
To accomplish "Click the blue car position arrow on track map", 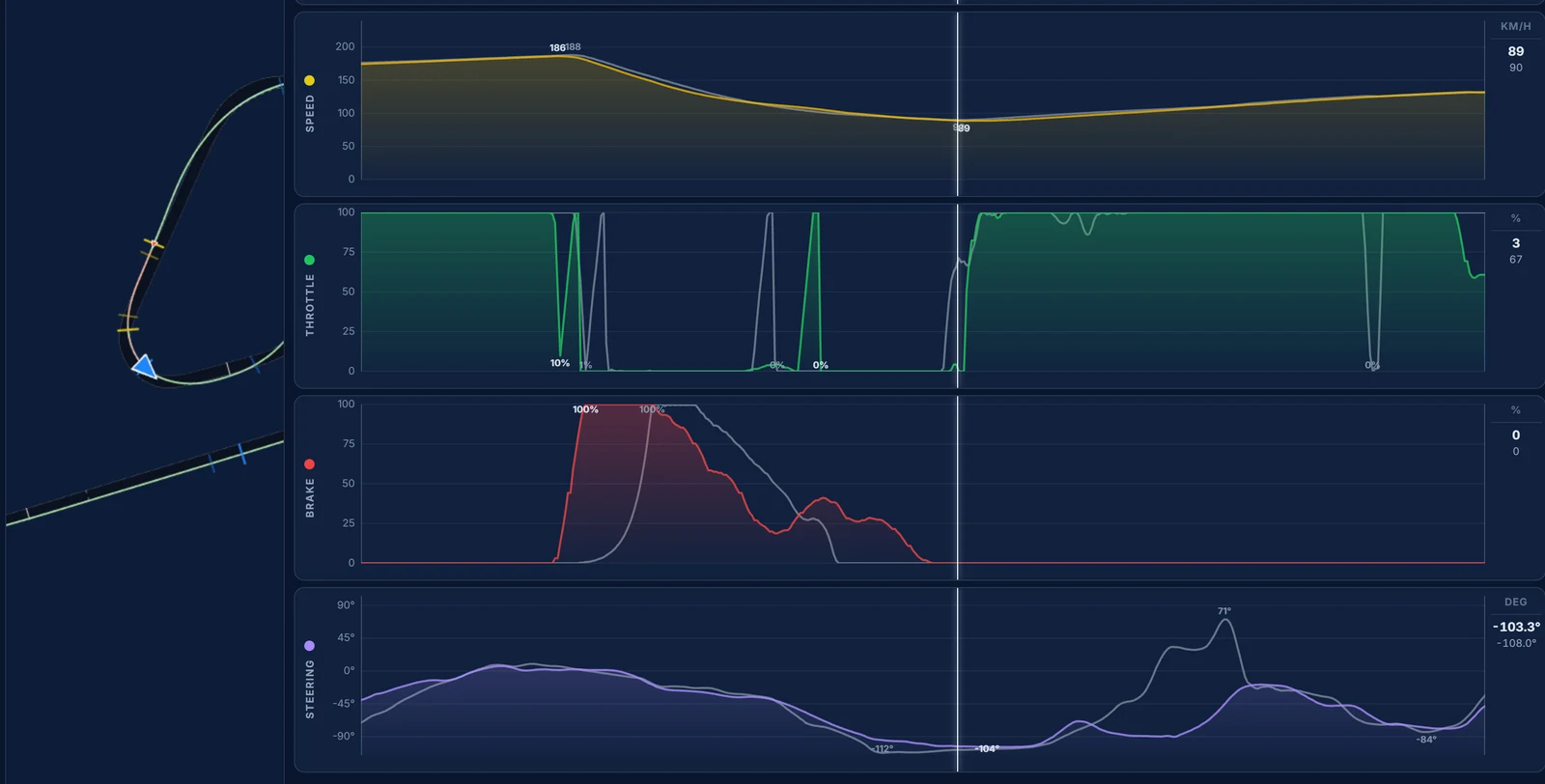I will tap(145, 366).
